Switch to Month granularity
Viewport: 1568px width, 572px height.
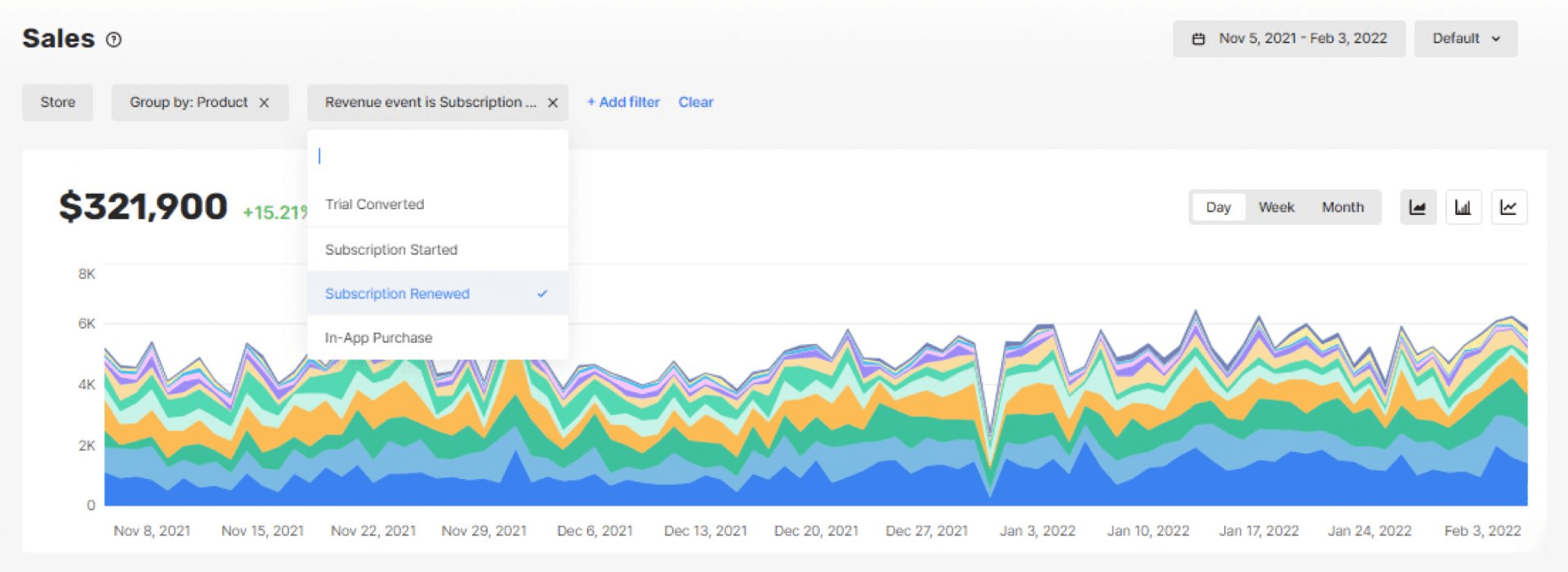pos(1343,208)
